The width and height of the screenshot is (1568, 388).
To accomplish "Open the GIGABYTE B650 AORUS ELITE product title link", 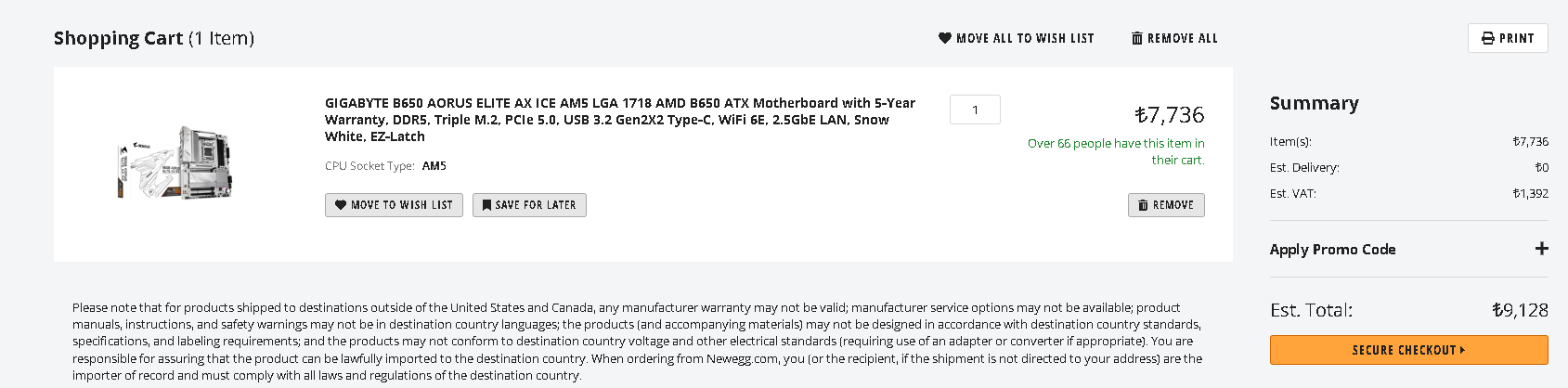I will click(x=620, y=120).
